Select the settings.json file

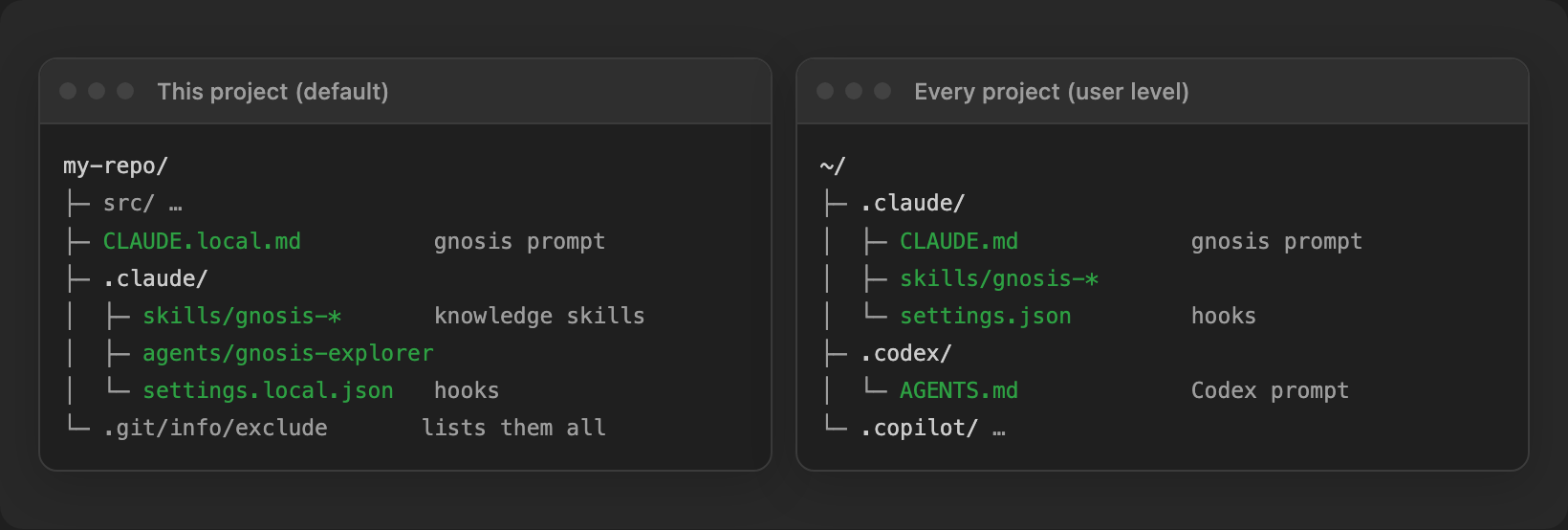click(986, 316)
